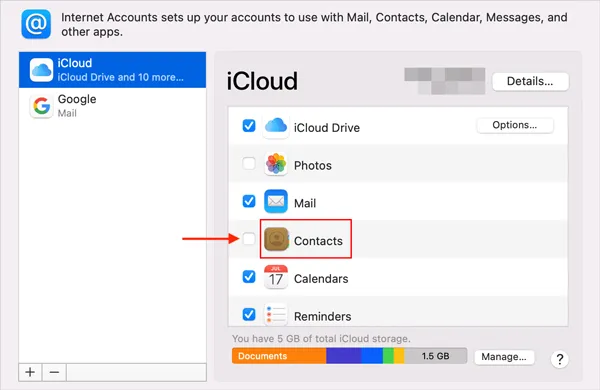Screen dimensions: 600x390
Task: Click the Contacts label text
Action: coord(318,241)
